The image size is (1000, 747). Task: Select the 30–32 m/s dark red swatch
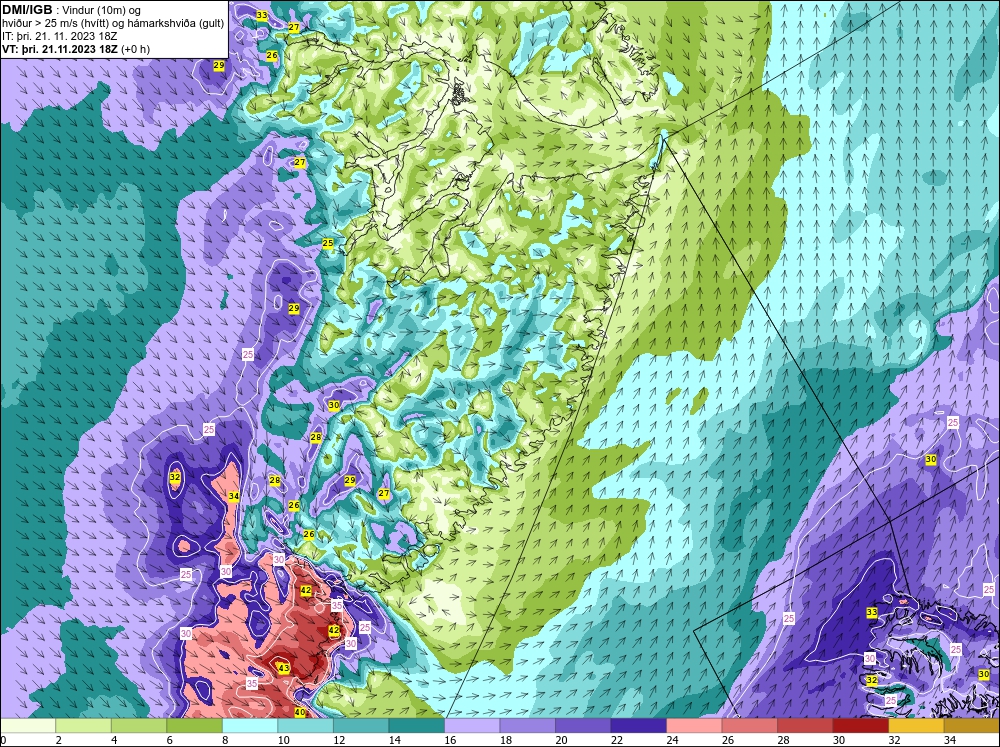coord(860,725)
